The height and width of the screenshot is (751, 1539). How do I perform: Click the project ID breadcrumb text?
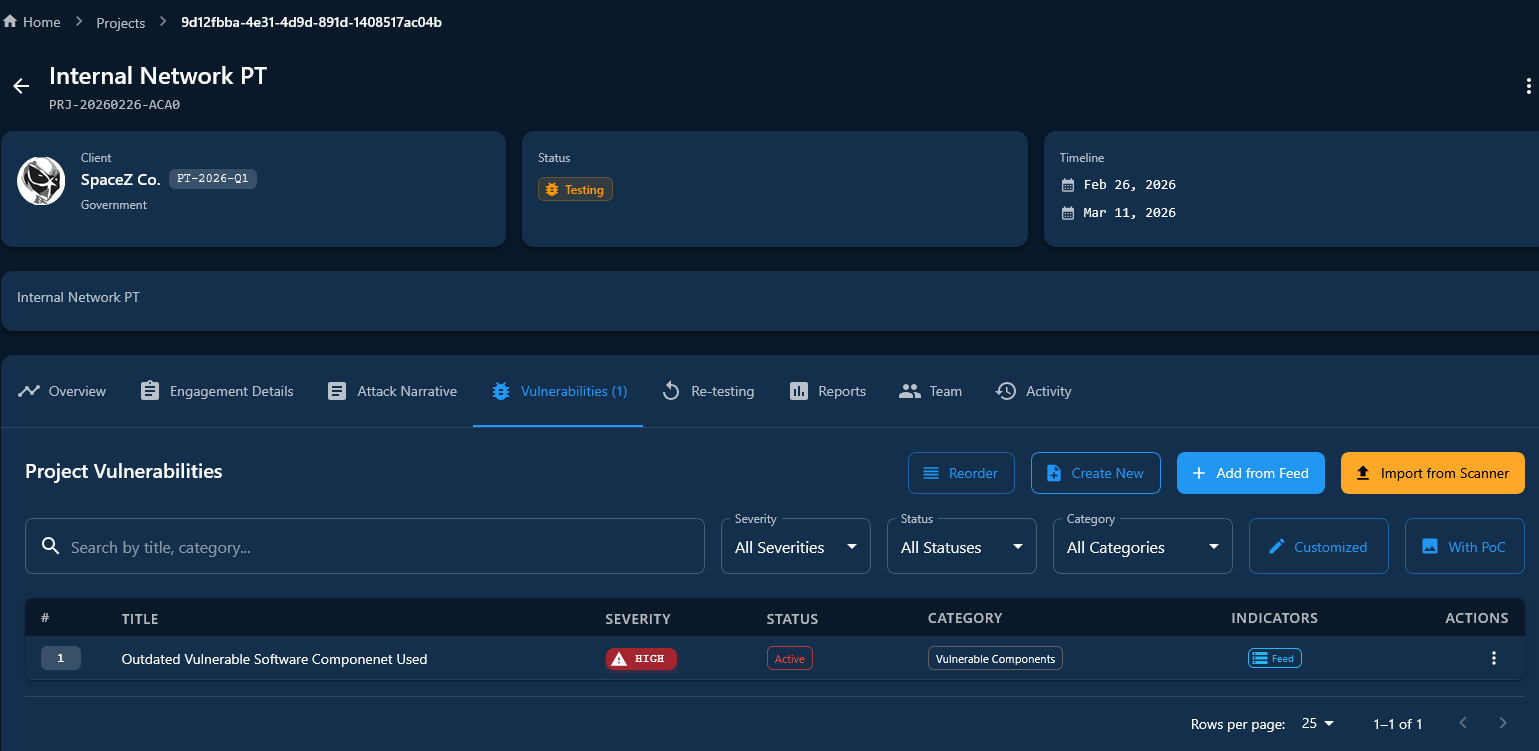pos(311,22)
